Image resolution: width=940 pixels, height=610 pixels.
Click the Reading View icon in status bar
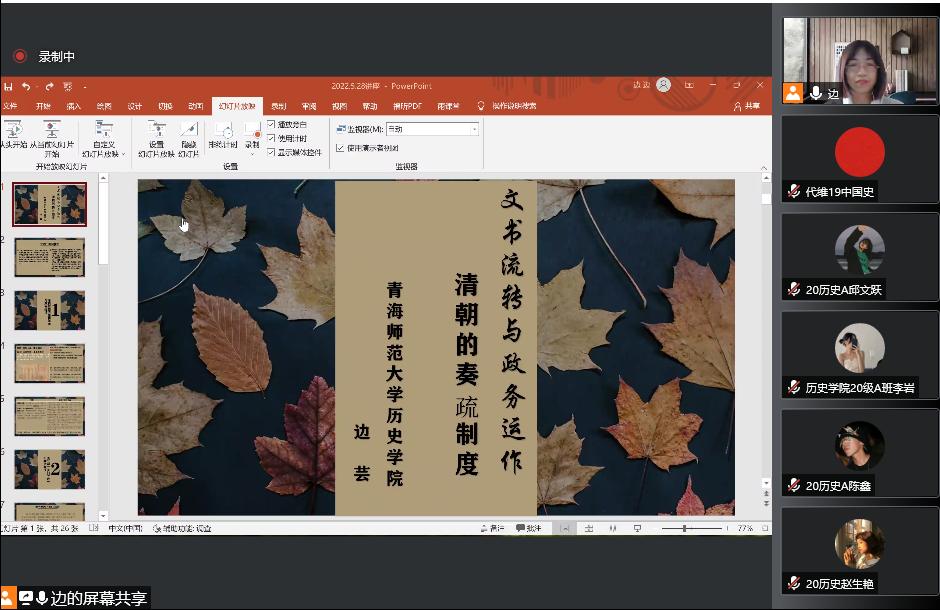612,528
